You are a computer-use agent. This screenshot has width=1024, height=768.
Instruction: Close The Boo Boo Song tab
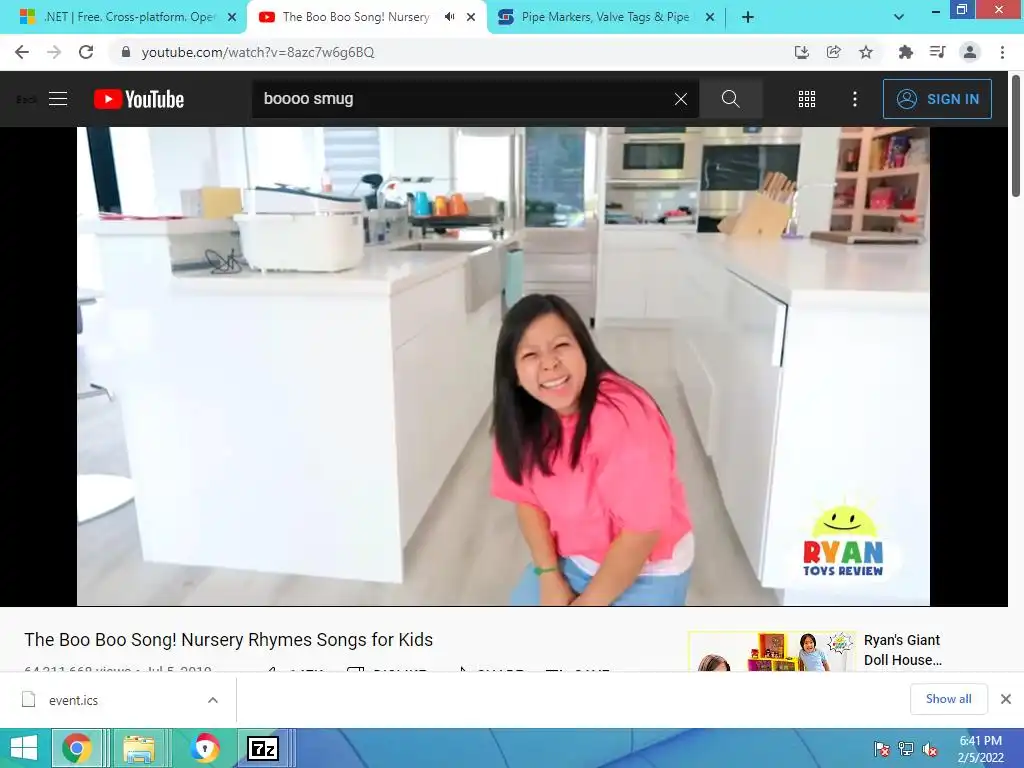pos(471,18)
